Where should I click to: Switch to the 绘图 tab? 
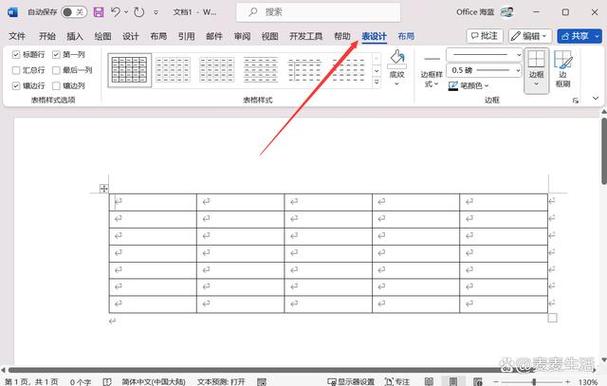pos(103,36)
